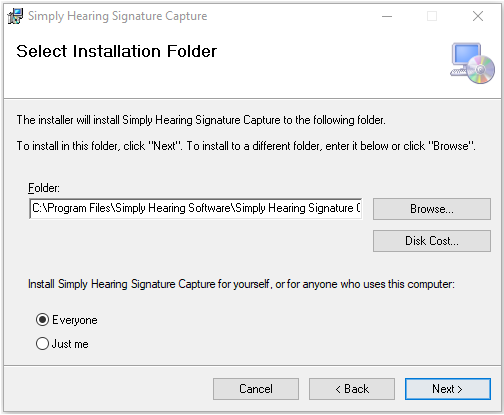Click the "Everyone" option label text
This screenshot has height=415, width=504.
click(75, 320)
